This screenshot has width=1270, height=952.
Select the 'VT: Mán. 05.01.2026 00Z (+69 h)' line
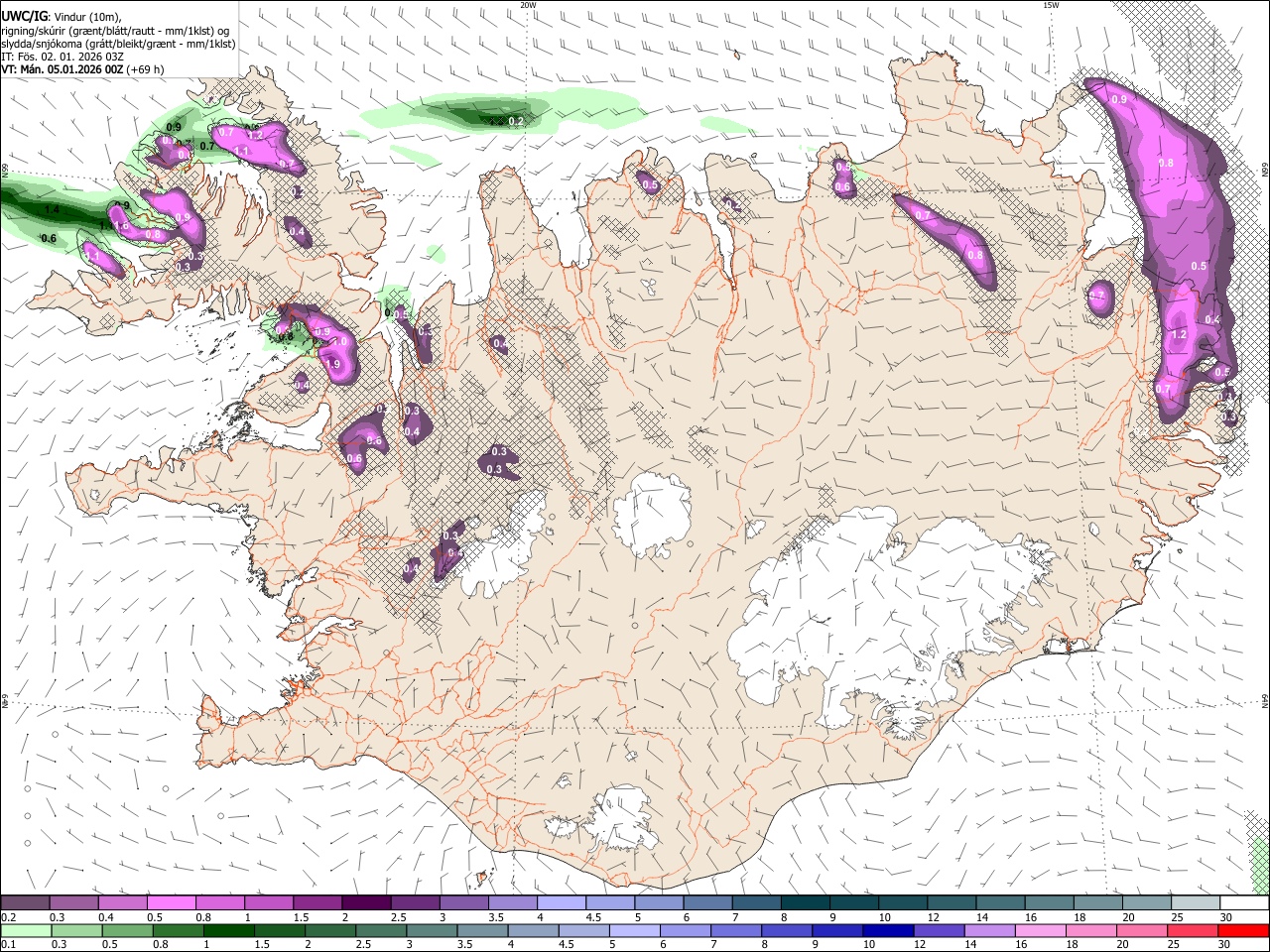point(82,69)
